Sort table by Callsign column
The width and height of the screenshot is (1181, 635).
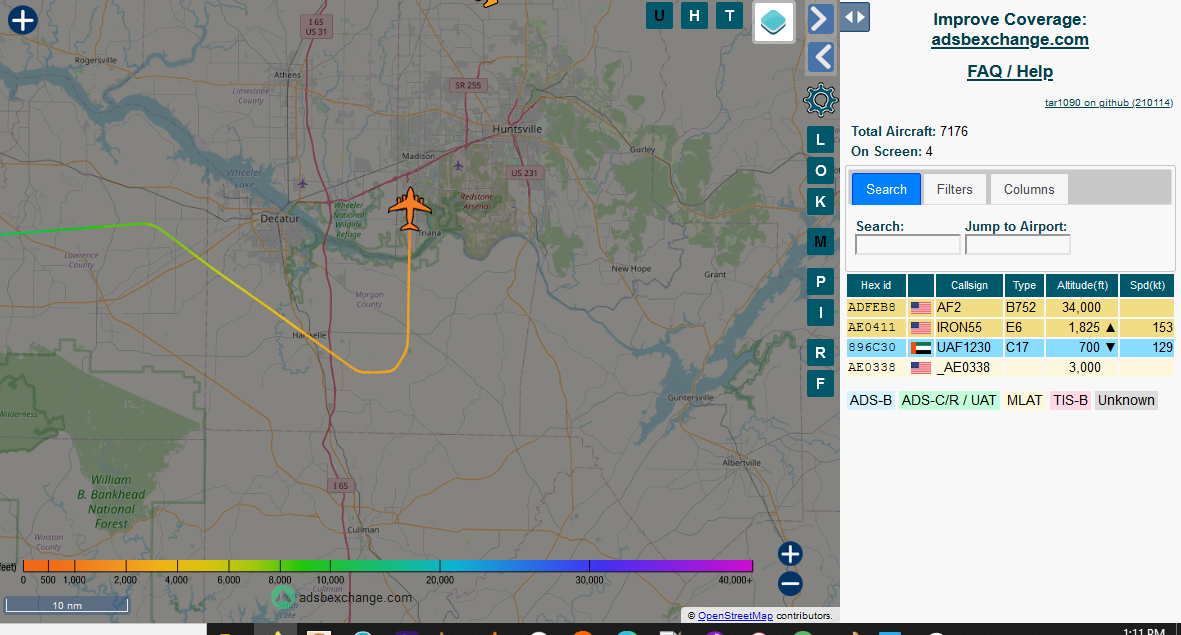pyautogui.click(x=969, y=285)
